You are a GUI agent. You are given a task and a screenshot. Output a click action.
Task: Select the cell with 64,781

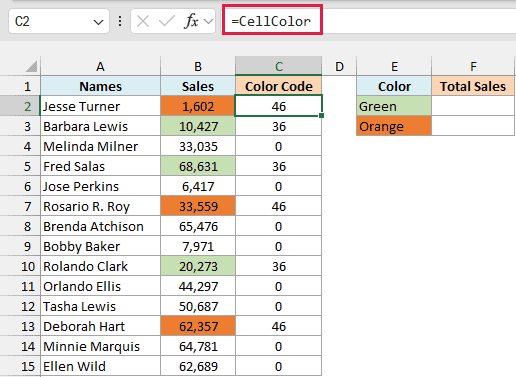198,346
